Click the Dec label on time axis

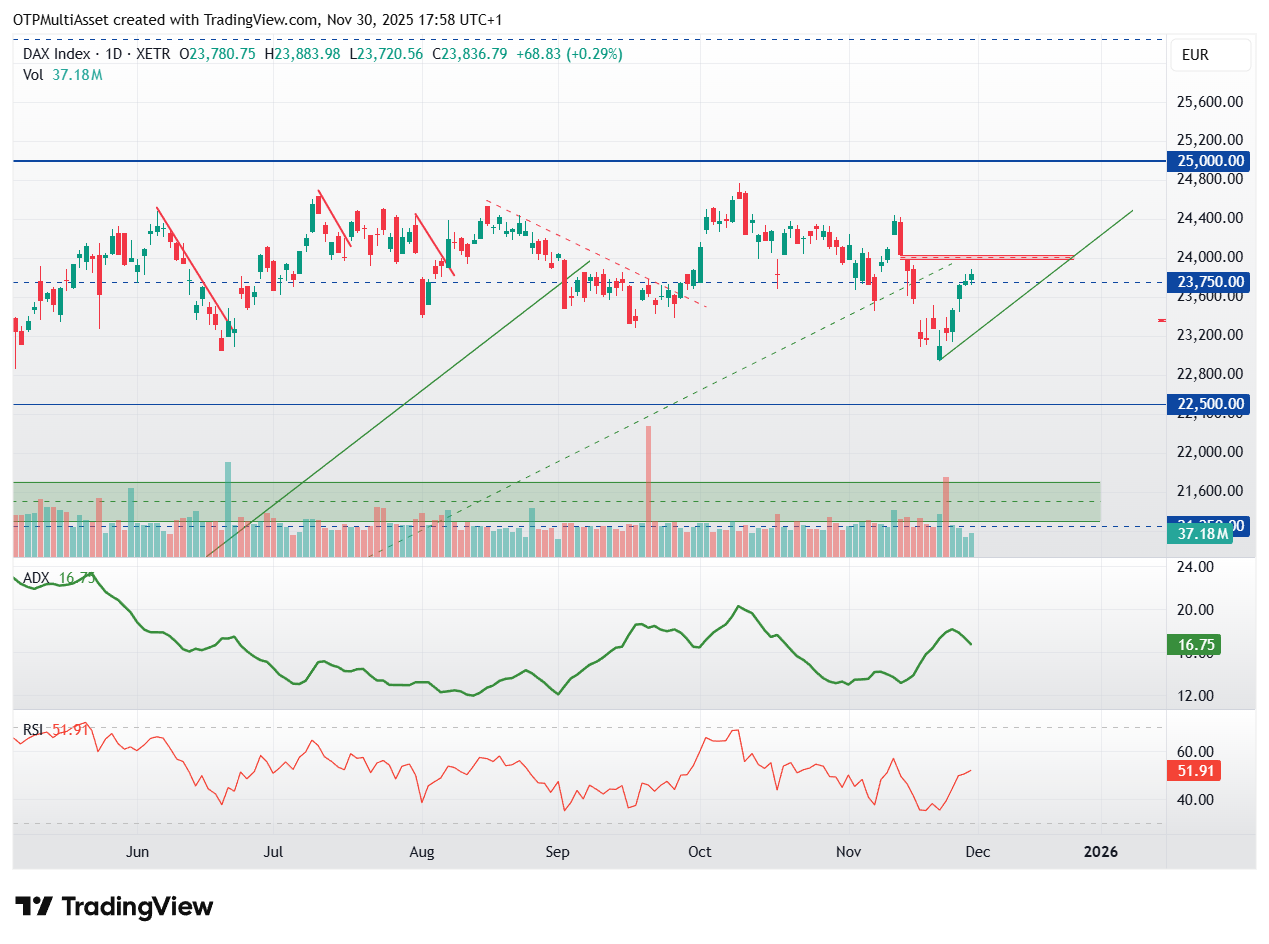977,852
